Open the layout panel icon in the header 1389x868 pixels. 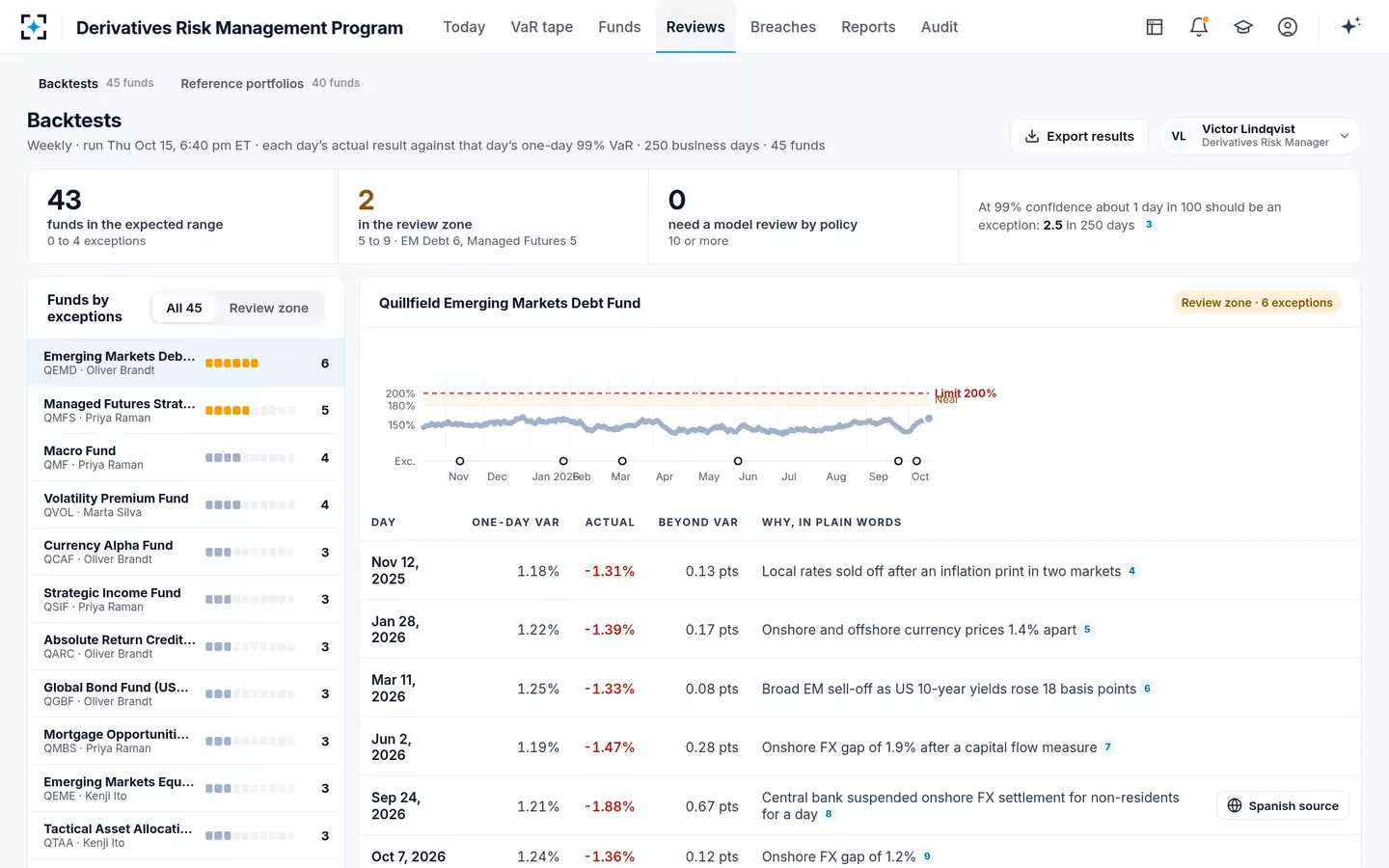click(x=1155, y=27)
